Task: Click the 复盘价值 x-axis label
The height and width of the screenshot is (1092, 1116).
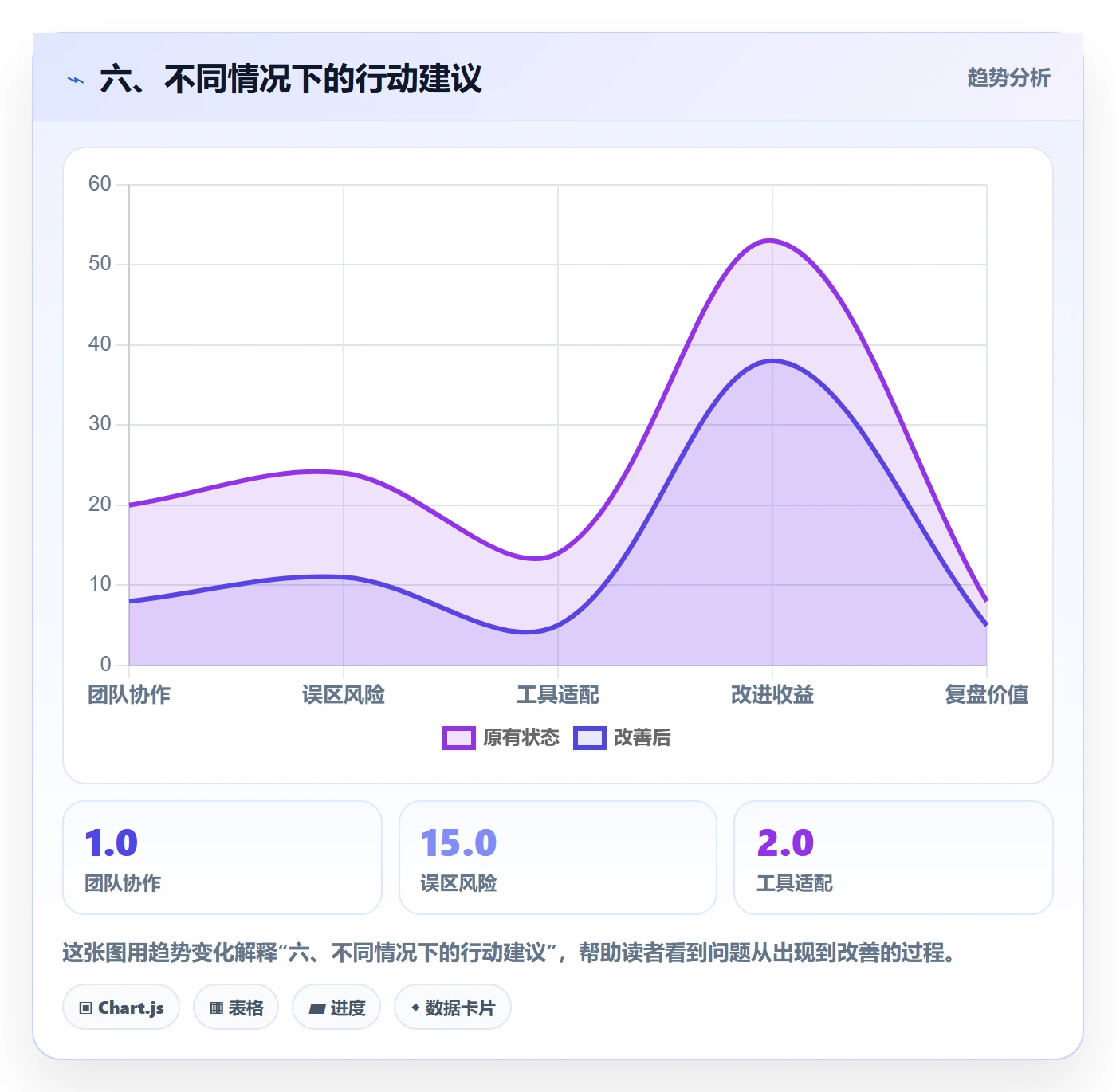Action: pyautogui.click(x=986, y=695)
